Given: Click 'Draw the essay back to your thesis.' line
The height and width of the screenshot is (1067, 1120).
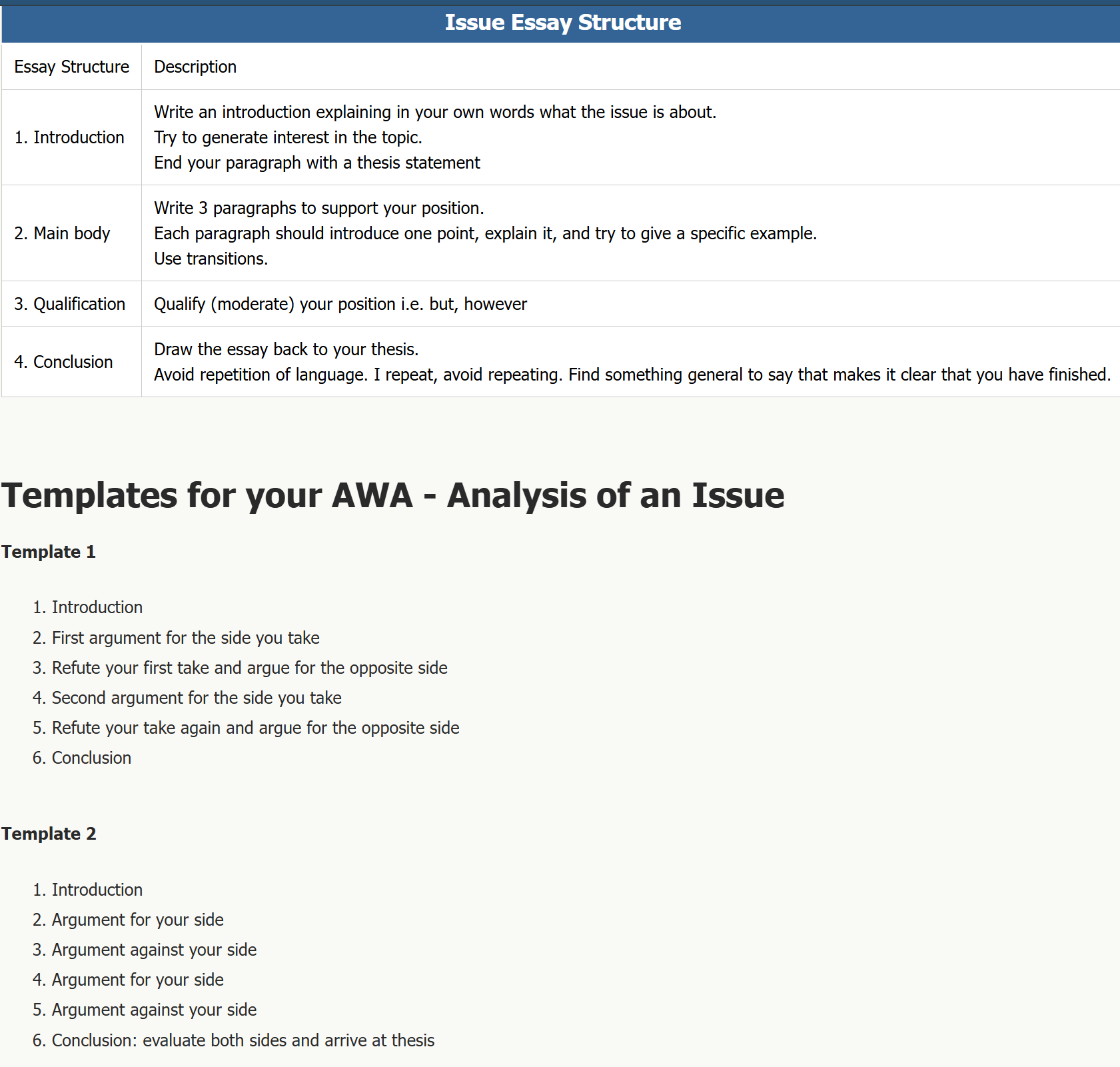Looking at the screenshot, I should click(286, 349).
